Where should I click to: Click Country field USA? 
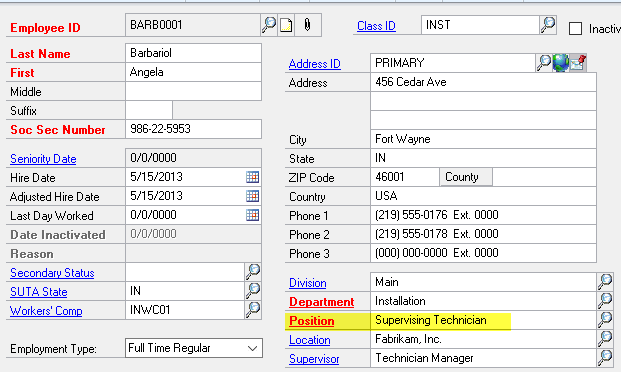tap(484, 196)
